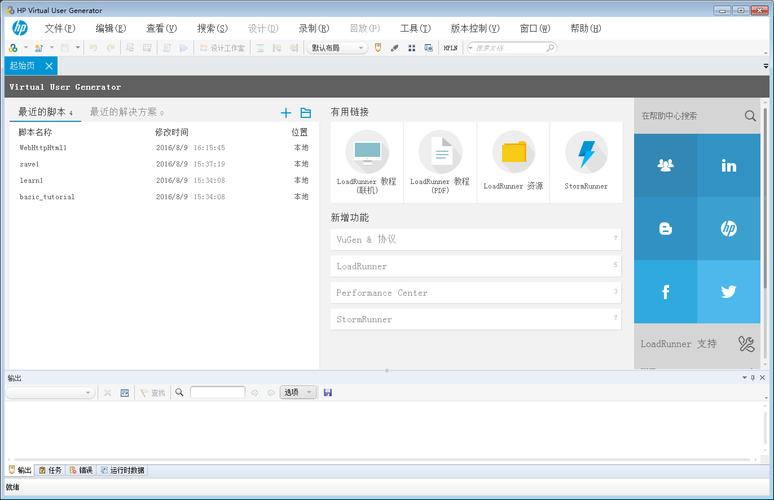Viewport: 774px width, 500px height.
Task: Select the 输出 bottom tab
Action: 20,470
